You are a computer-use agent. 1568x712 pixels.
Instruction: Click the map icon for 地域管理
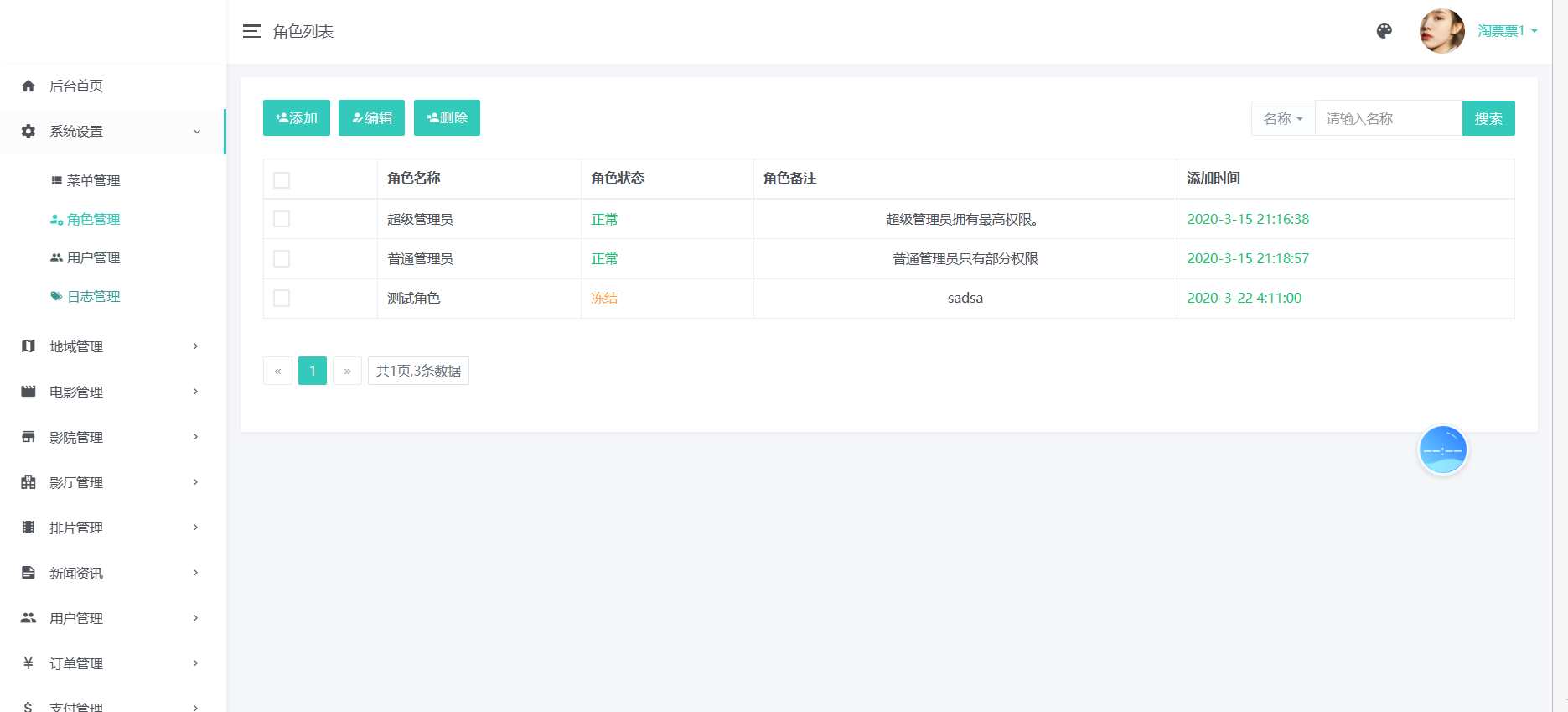pos(28,346)
